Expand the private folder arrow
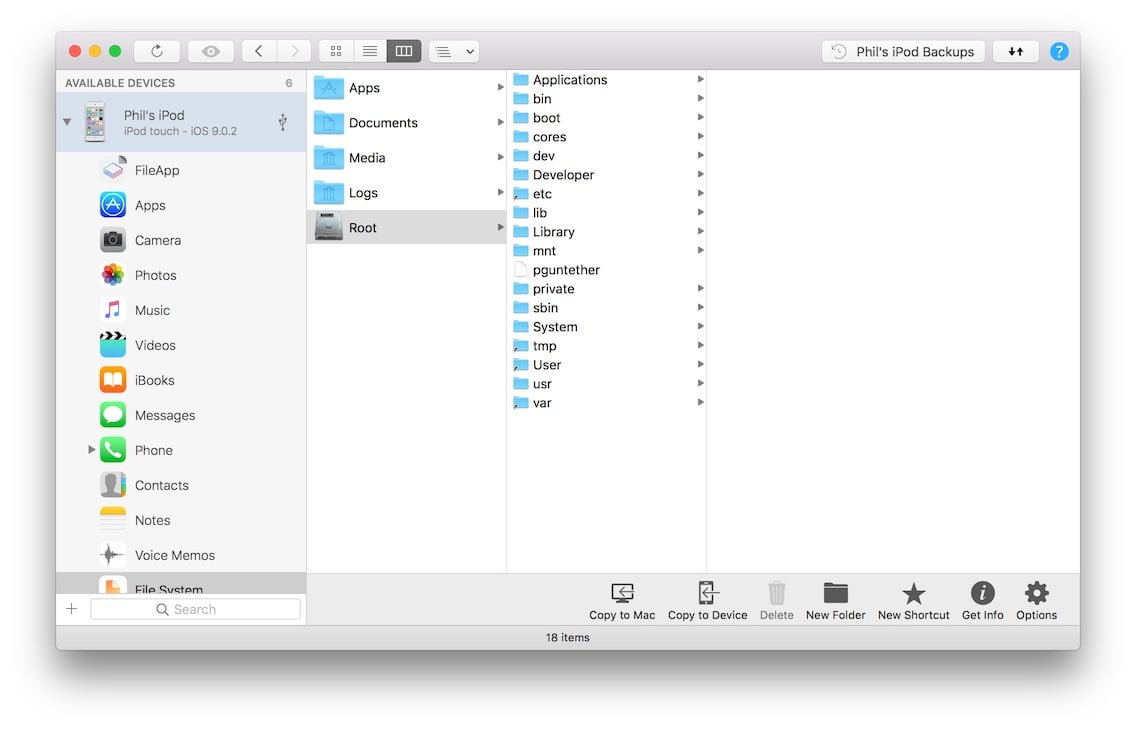This screenshot has height=730, width=1136. tap(700, 288)
